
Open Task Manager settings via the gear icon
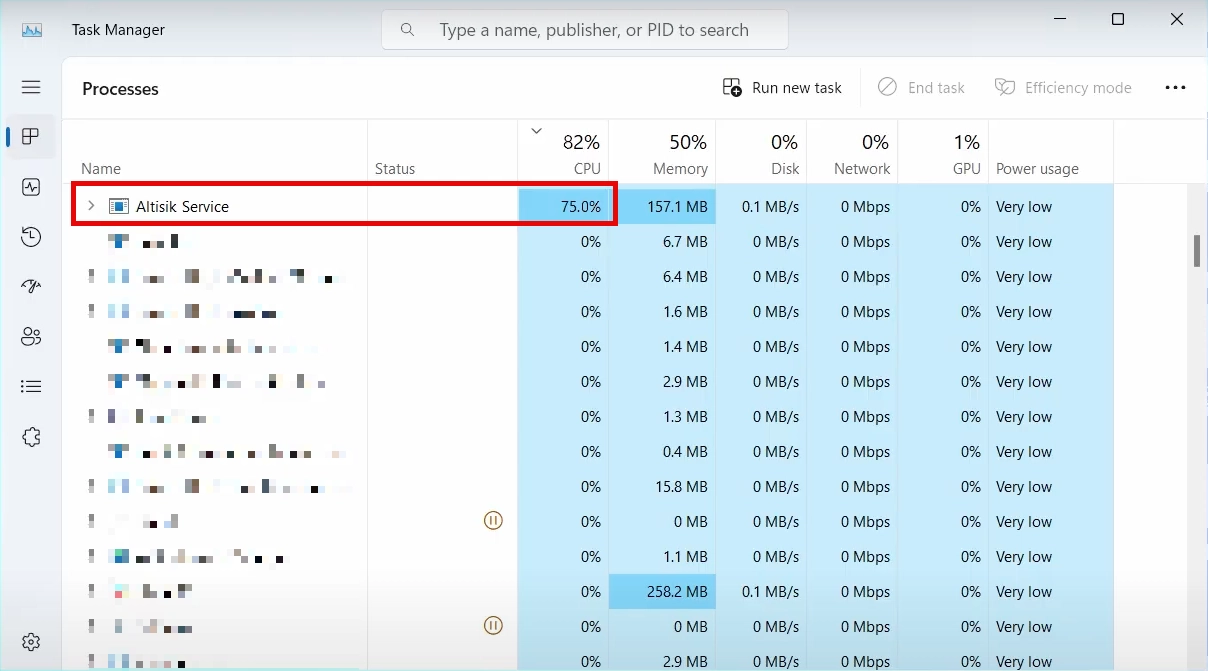click(31, 641)
